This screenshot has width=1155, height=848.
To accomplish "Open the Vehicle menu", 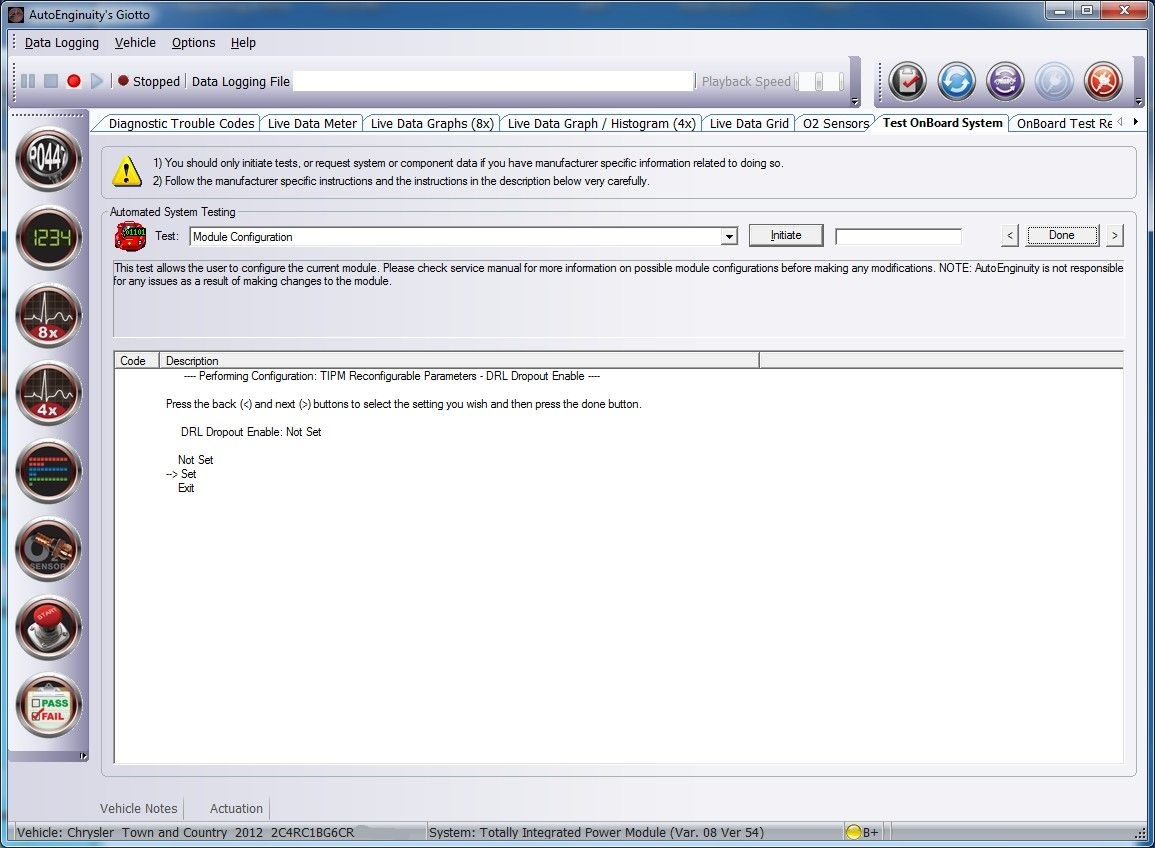I will pyautogui.click(x=136, y=43).
